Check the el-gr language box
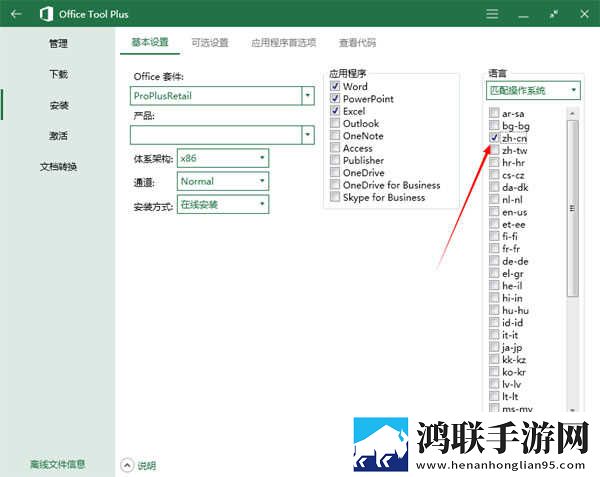This screenshot has height=477, width=600. click(x=494, y=273)
